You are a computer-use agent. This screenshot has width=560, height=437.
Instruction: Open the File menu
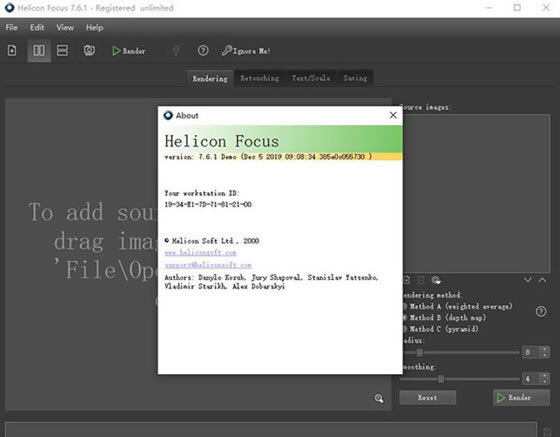(11, 27)
